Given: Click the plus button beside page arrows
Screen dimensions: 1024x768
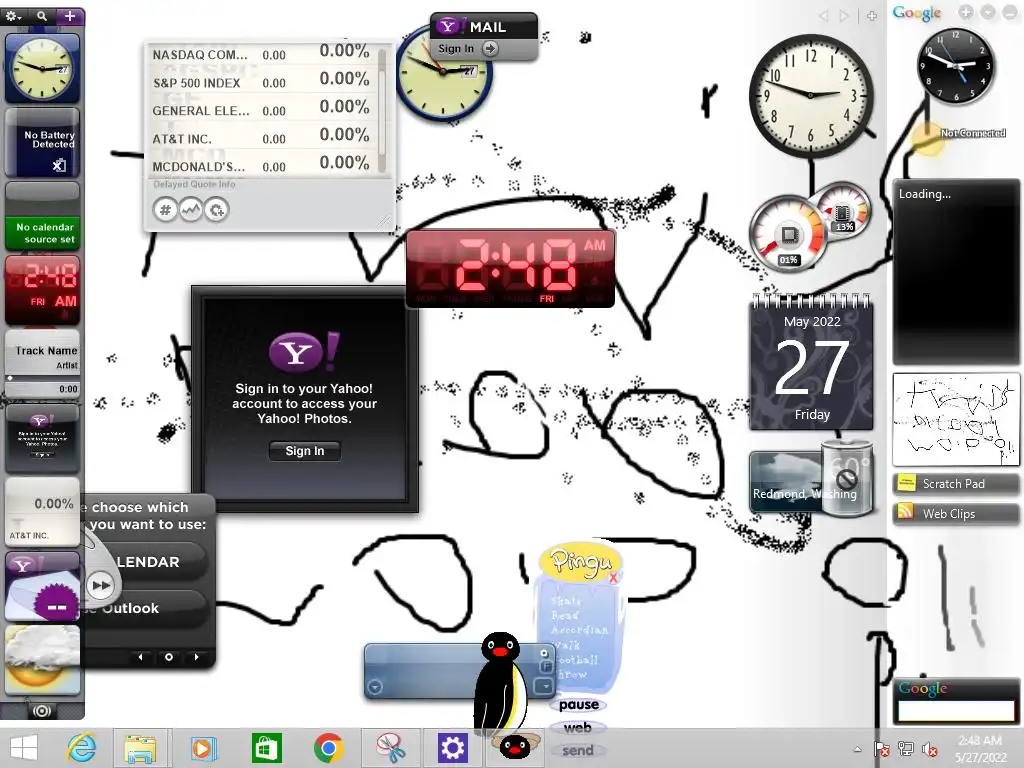Looking at the screenshot, I should tap(872, 16).
